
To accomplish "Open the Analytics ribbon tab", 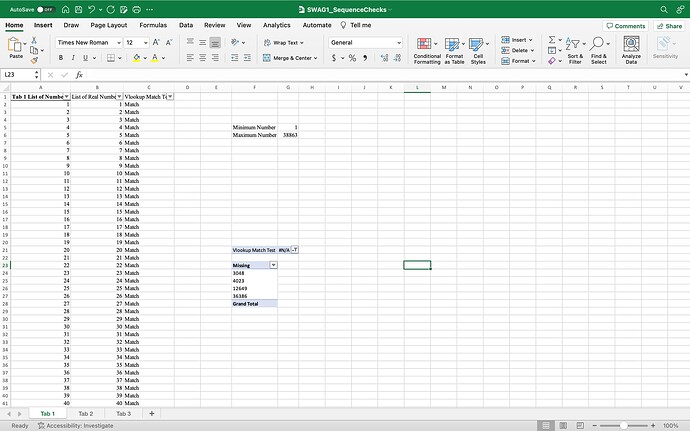I will [x=277, y=25].
